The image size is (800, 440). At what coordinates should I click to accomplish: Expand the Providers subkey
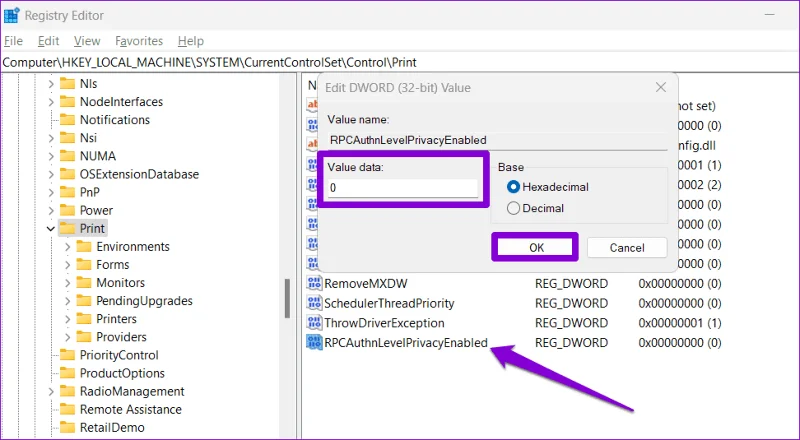(67, 337)
